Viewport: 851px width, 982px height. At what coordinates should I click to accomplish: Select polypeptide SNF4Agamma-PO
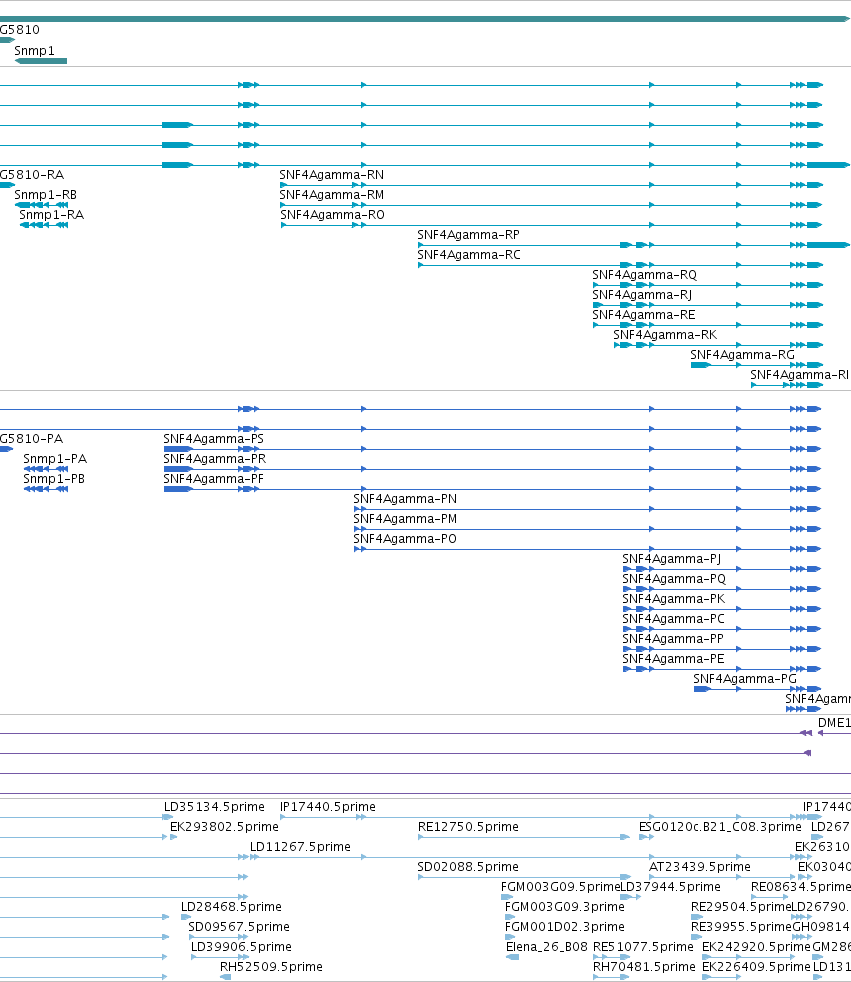click(x=405, y=539)
